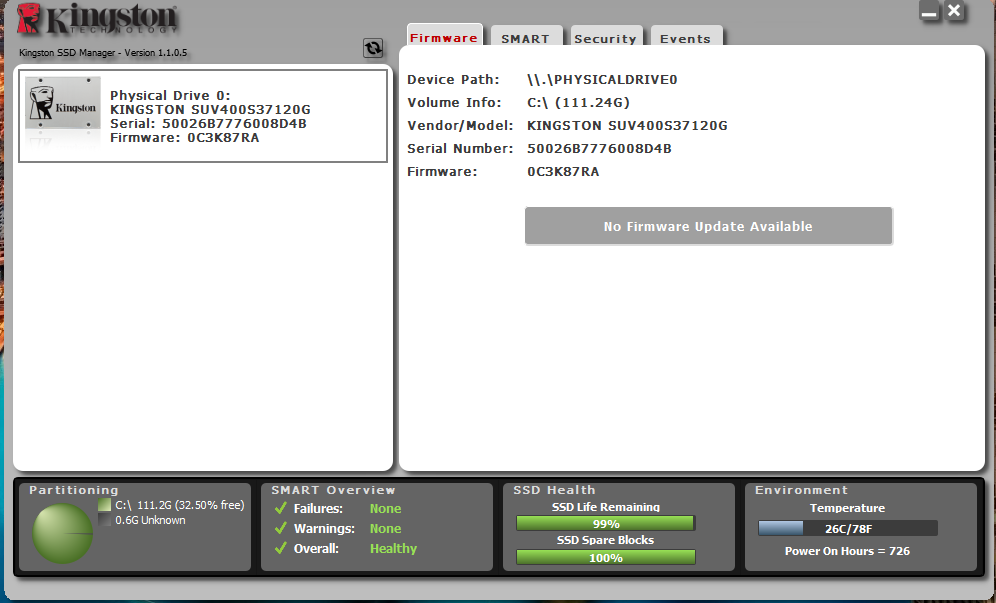Click the Kingston SSD Manager version text
Image resolution: width=996 pixels, height=603 pixels.
(x=103, y=53)
